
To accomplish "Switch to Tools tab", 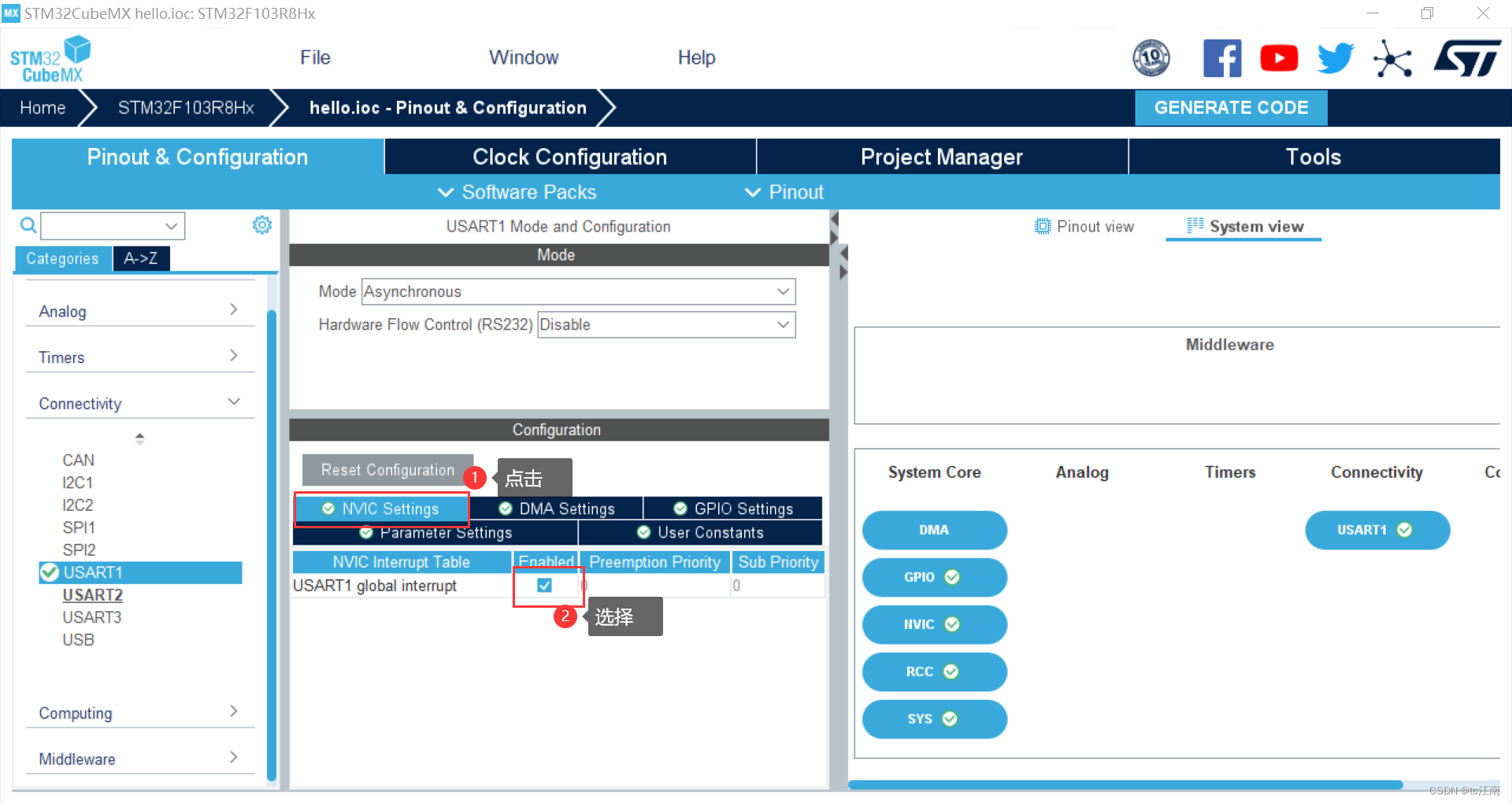I will pyautogui.click(x=1314, y=157).
